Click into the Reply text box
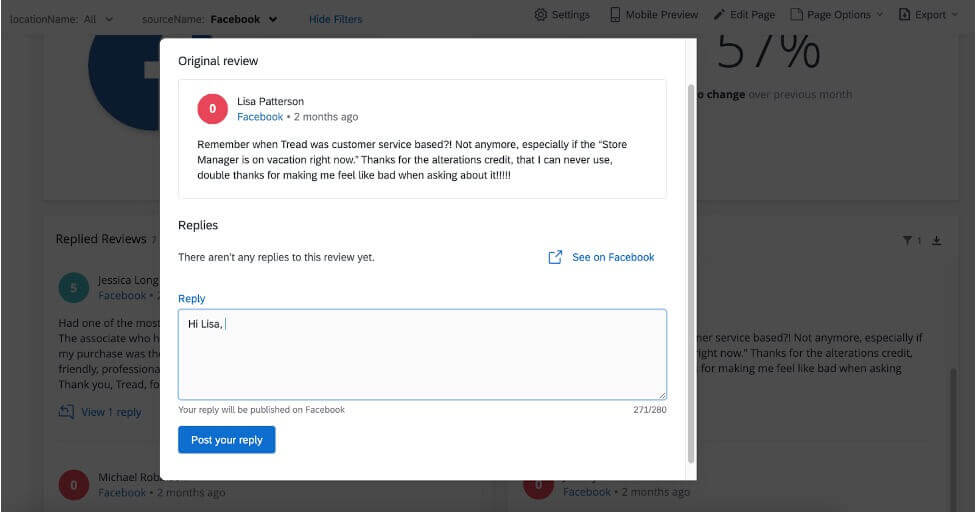 (x=422, y=355)
